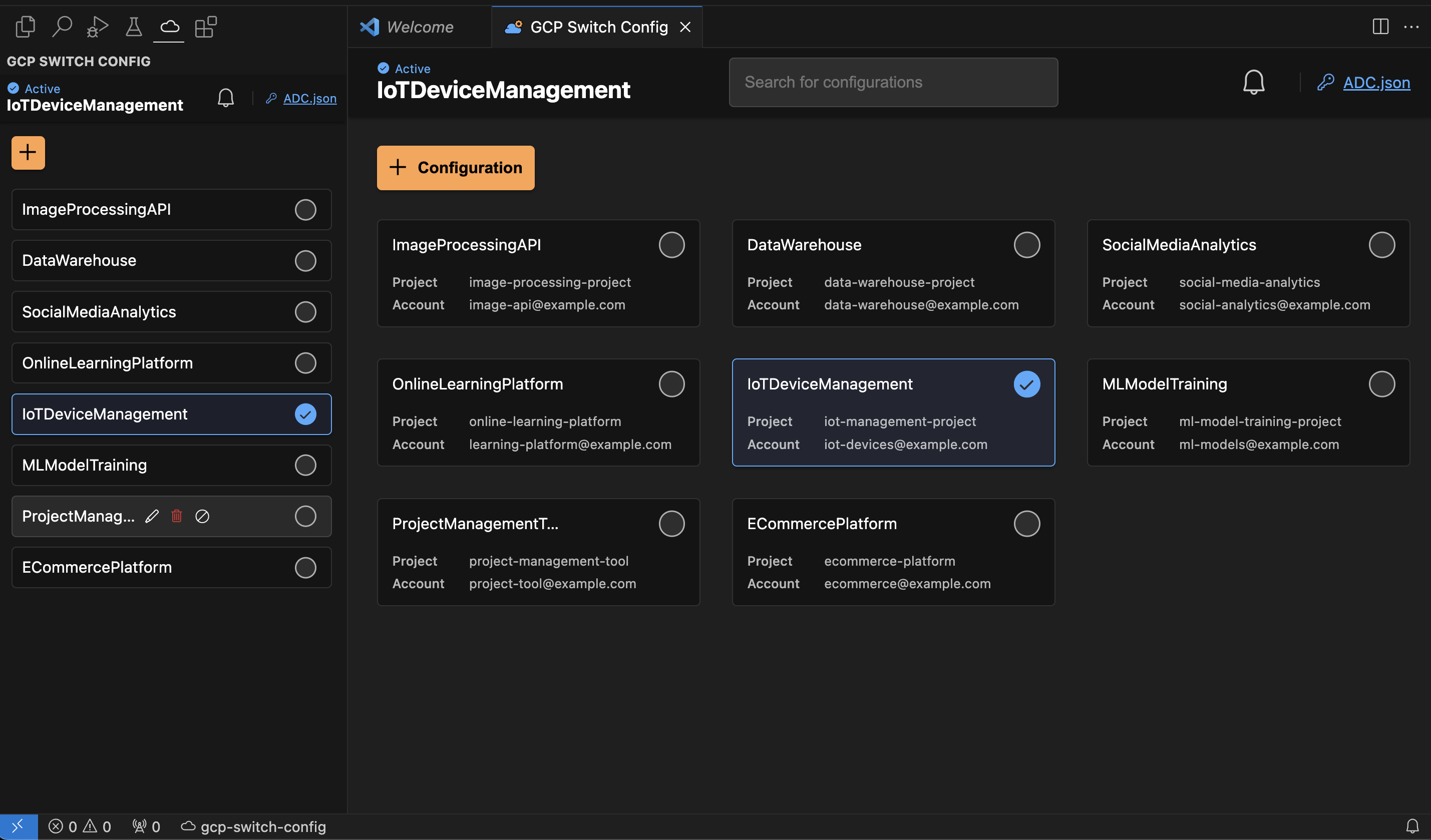This screenshot has width=1431, height=840.
Task: Delete ProjectManag... config with trash icon
Action: point(177,516)
